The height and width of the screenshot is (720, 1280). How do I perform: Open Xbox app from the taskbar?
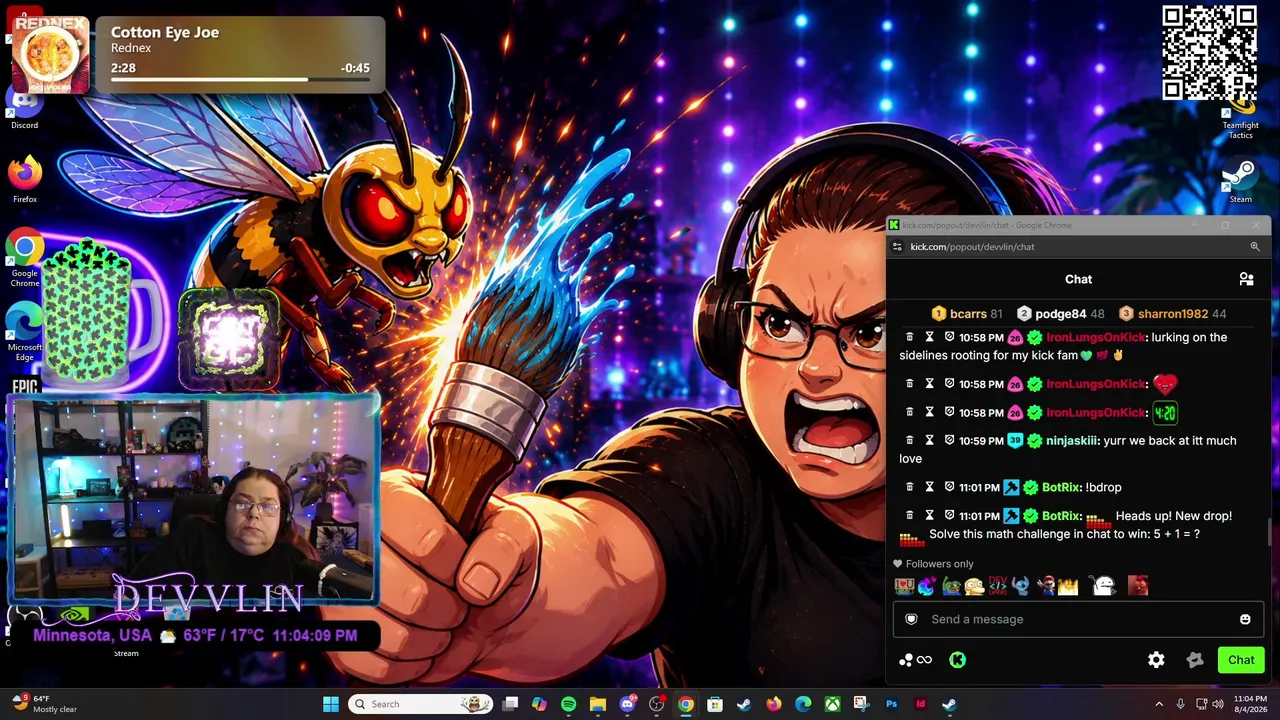[832, 704]
